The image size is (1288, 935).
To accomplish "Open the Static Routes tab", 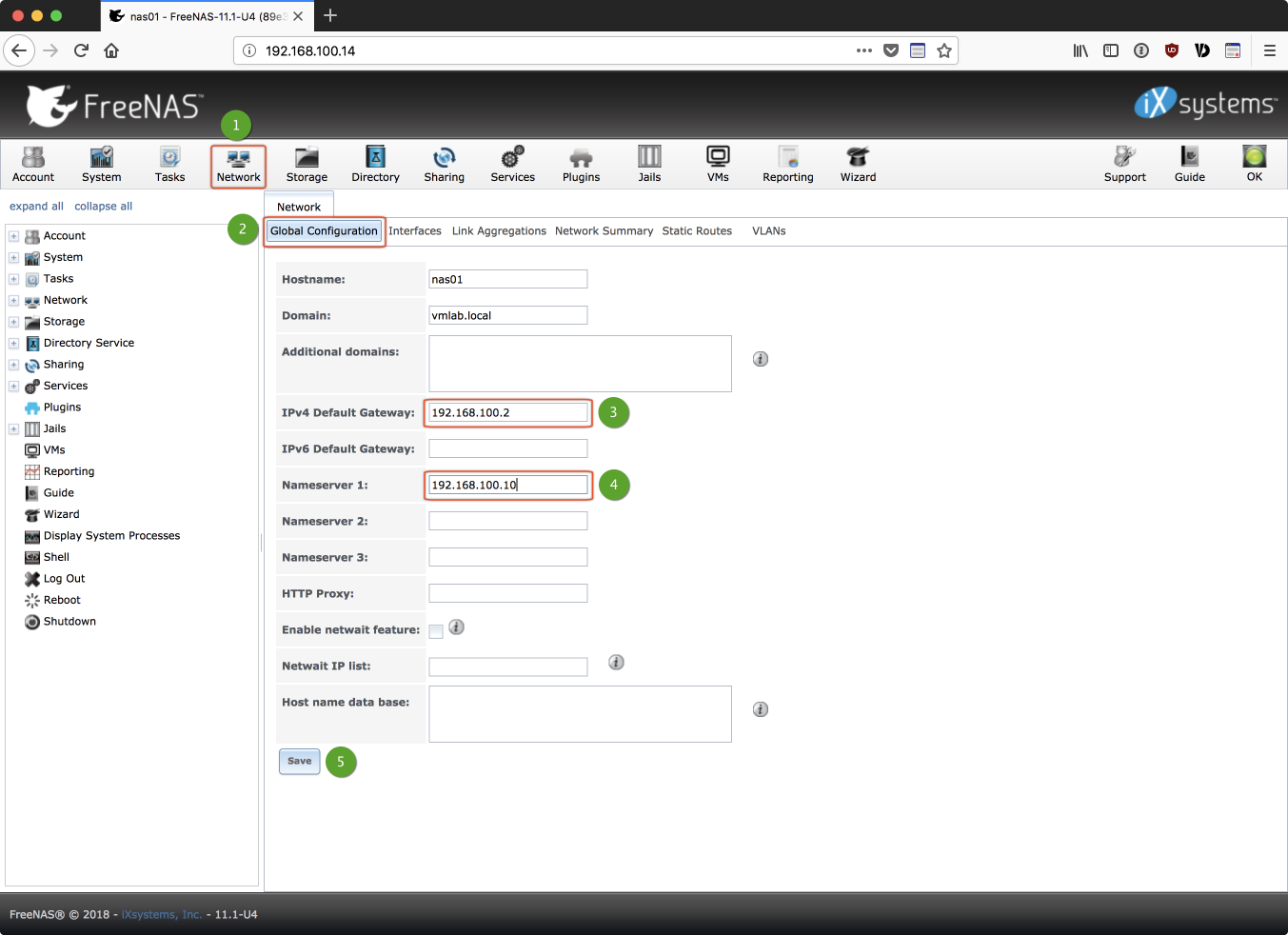I will pos(697,231).
